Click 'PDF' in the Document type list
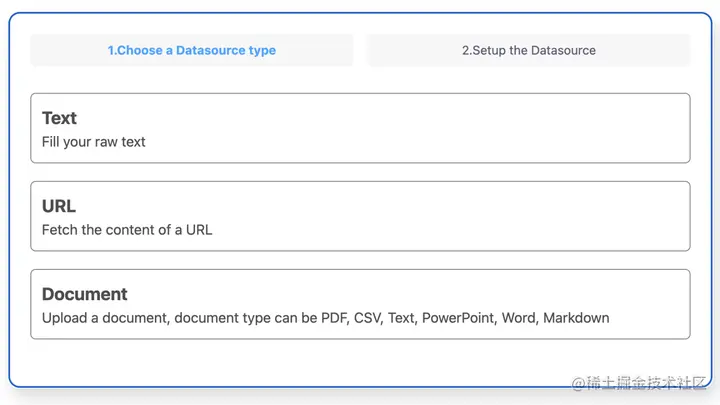The width and height of the screenshot is (720, 405). click(334, 318)
